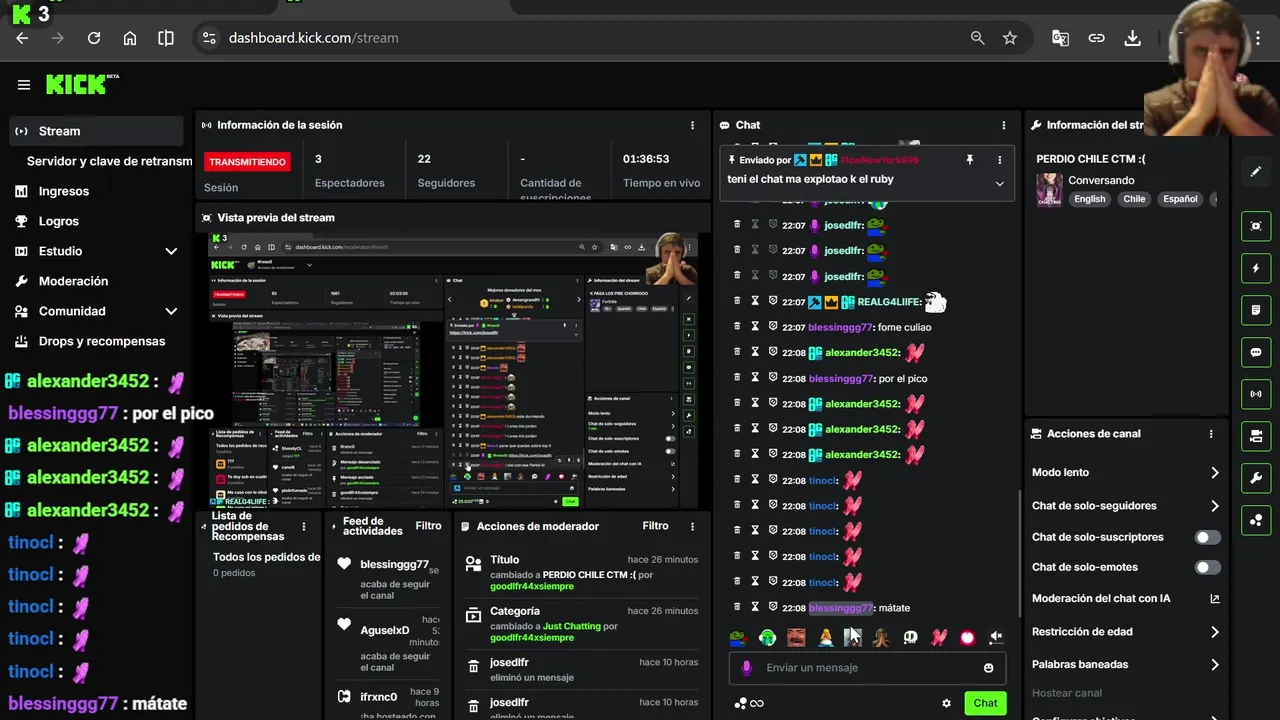This screenshot has height=720, width=1280.
Task: Toggle Chat de solo-suscriptores switch
Action: tap(1208, 537)
